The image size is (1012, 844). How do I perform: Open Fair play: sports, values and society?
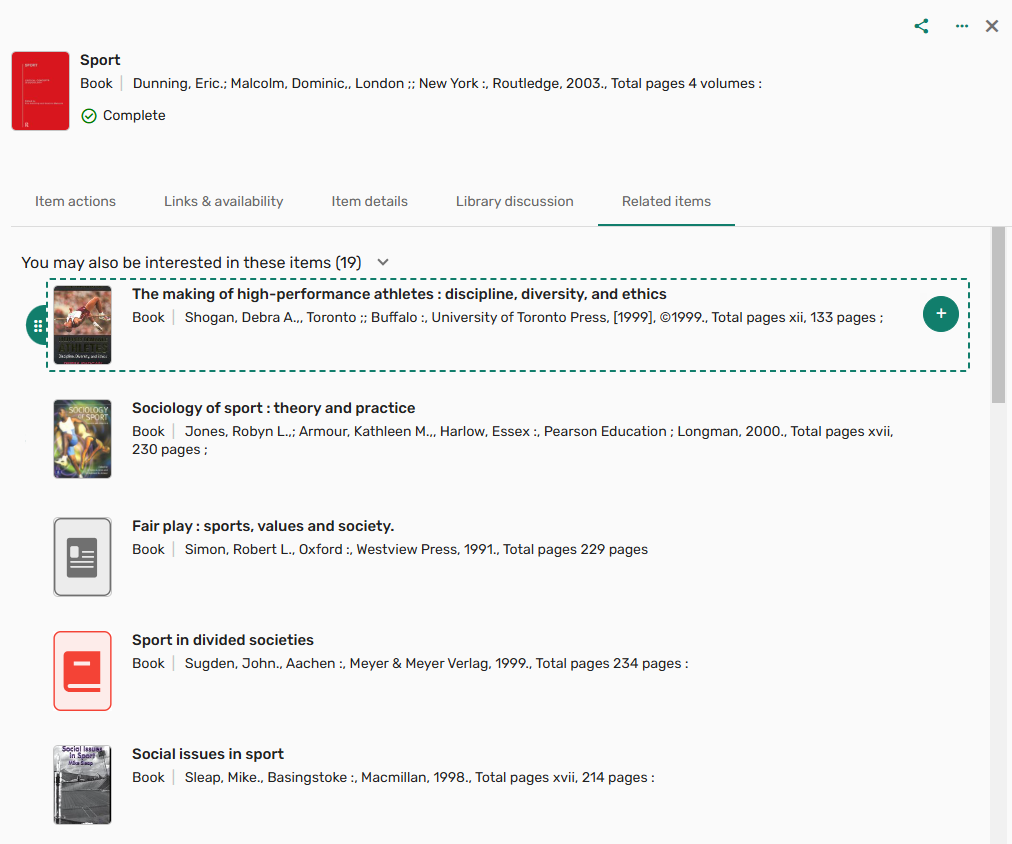(x=263, y=526)
